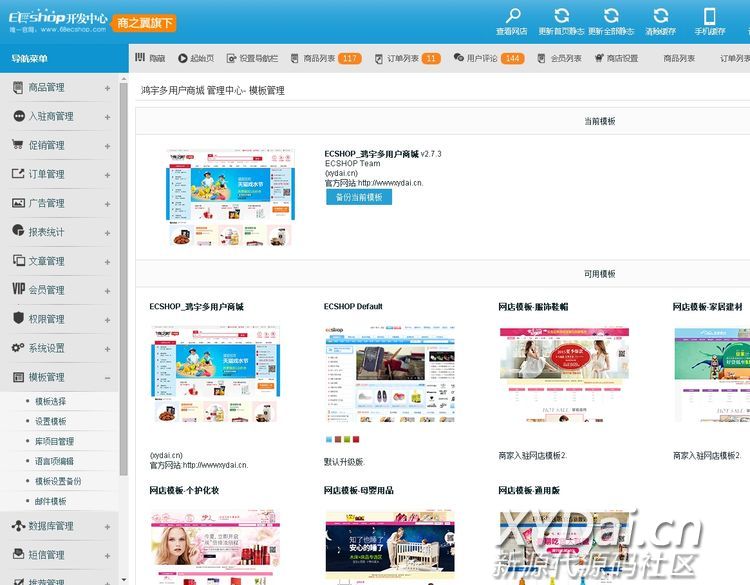Collapse 模板管理 with its minus sign

point(108,378)
